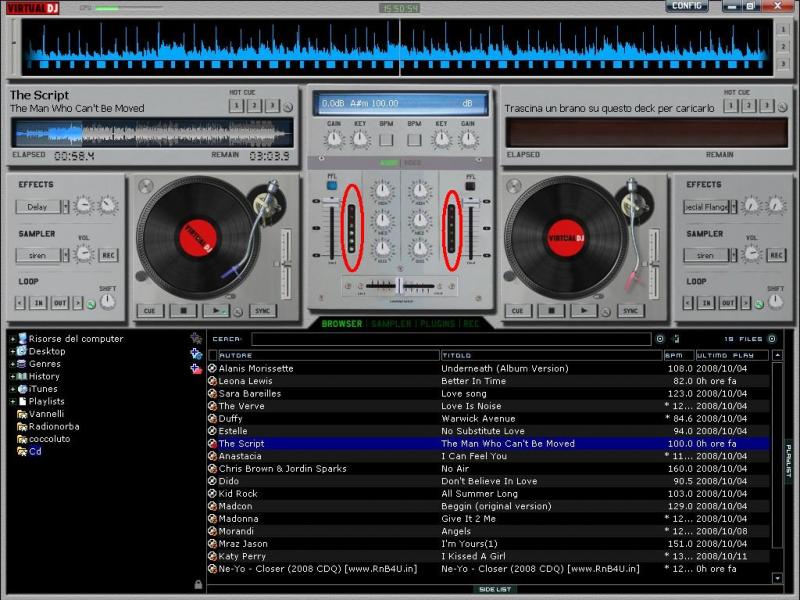Open the left Sampler dropdown showing siren

(66, 255)
